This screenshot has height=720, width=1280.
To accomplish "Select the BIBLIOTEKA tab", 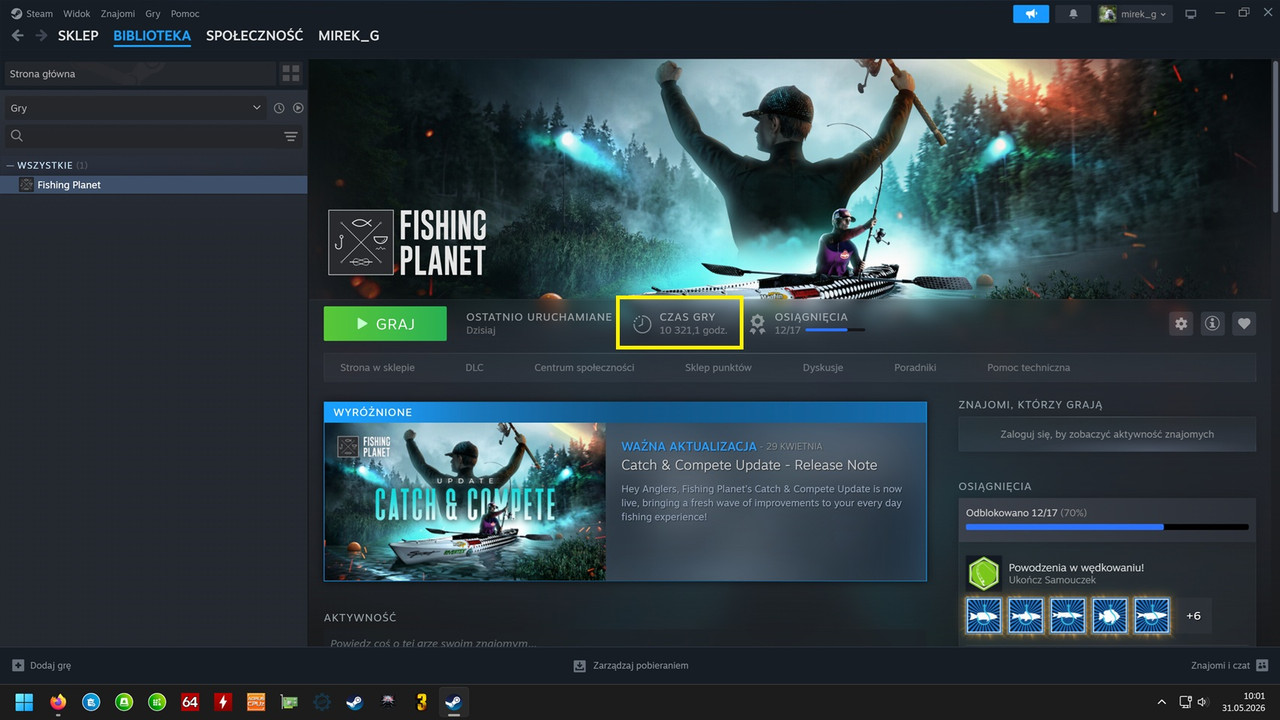I will (x=152, y=36).
